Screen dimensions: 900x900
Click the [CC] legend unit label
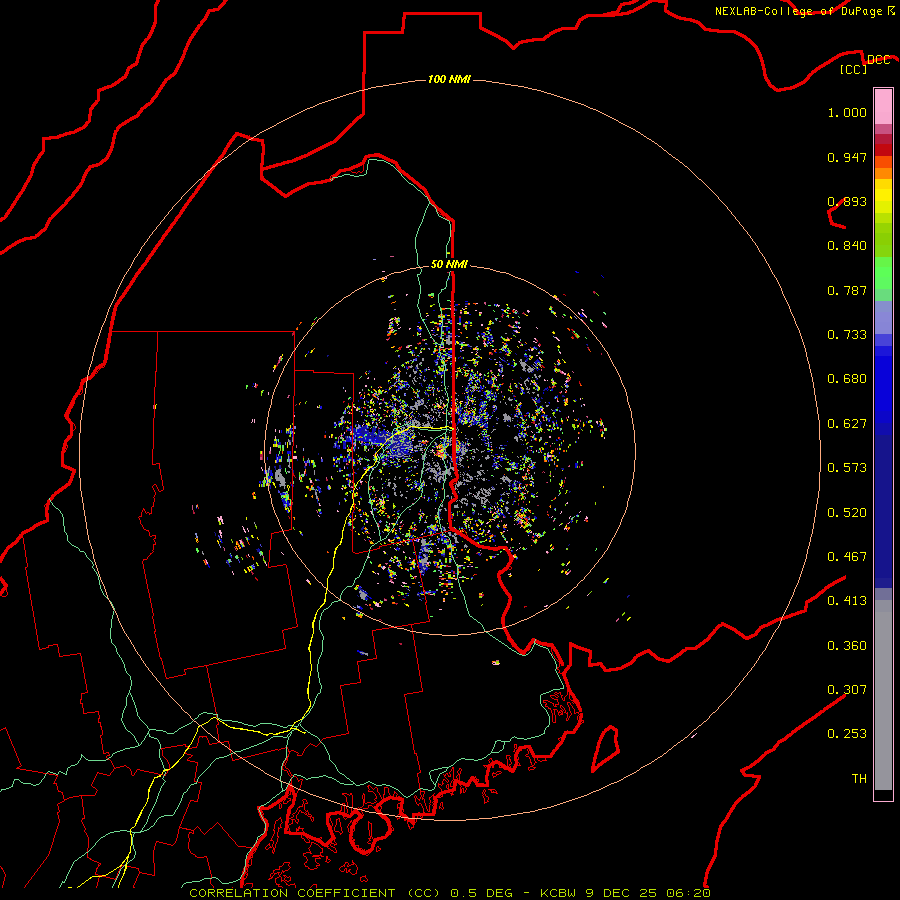tap(854, 69)
